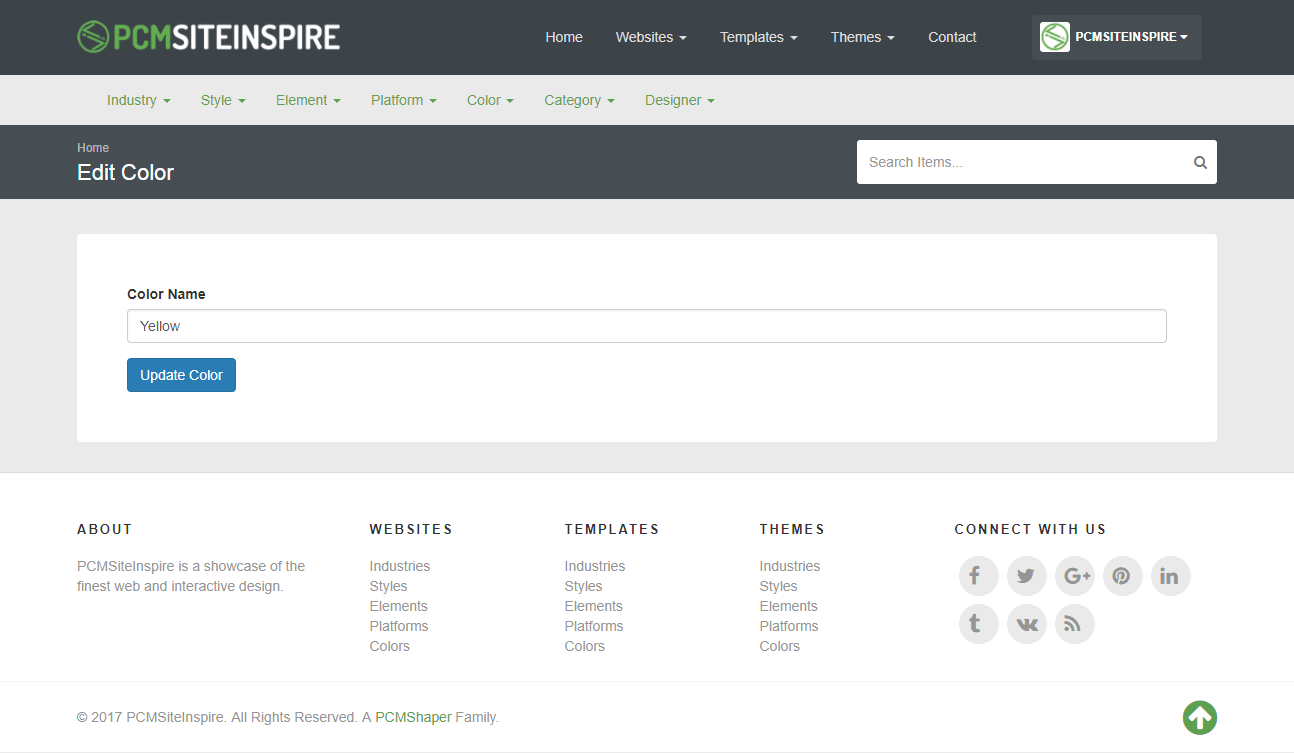Click the ABOUT footer heading
Image resolution: width=1294 pixels, height=753 pixels.
click(104, 529)
